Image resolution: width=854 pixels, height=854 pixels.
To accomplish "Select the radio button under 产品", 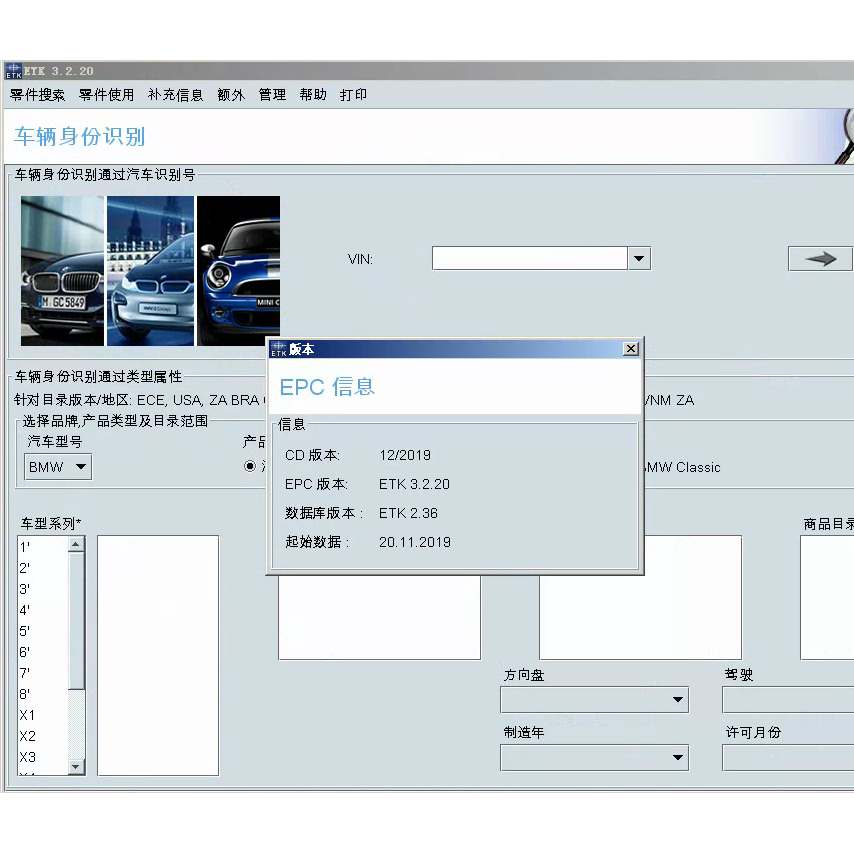I will coord(250,466).
